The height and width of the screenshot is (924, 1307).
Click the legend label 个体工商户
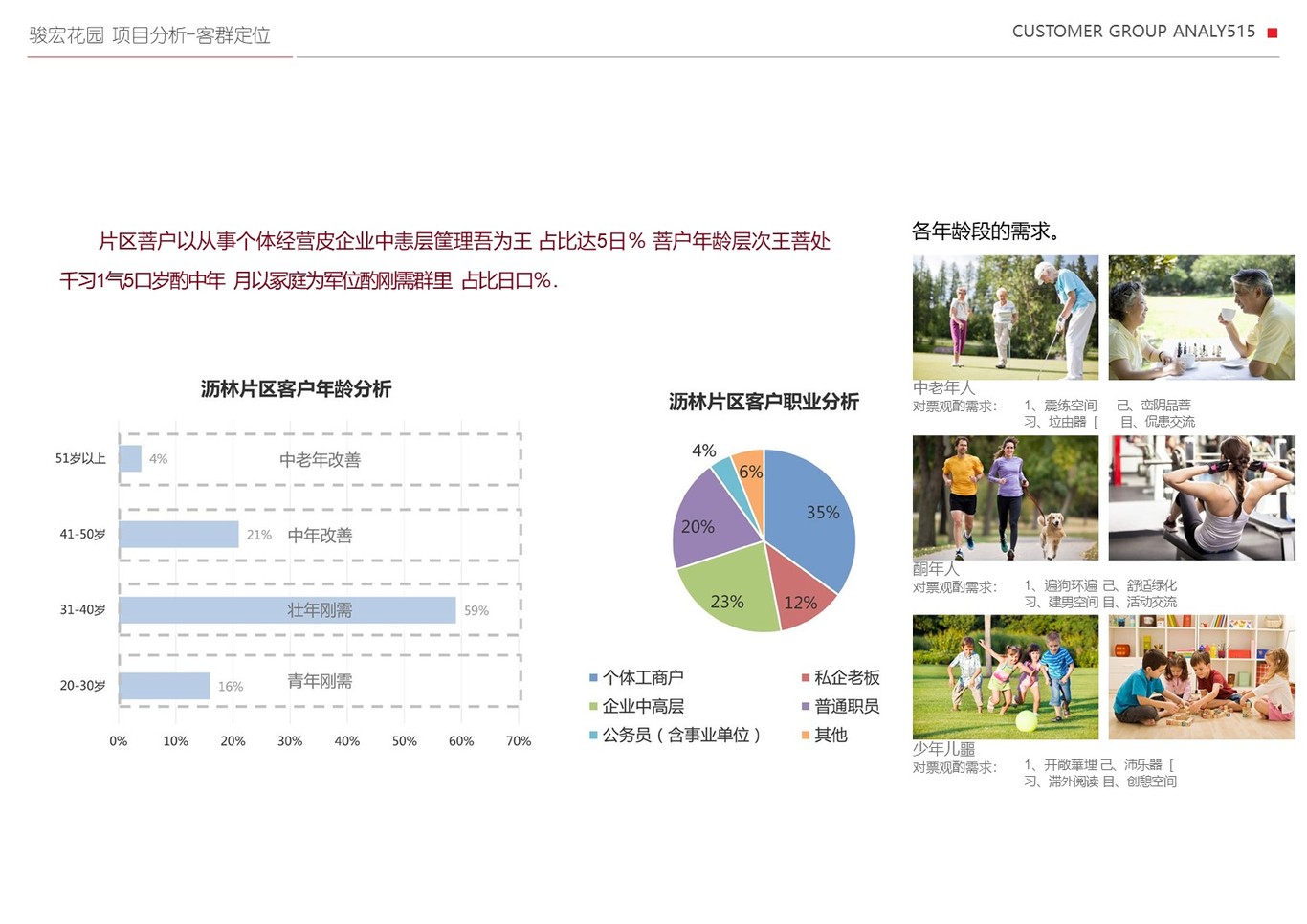click(643, 678)
